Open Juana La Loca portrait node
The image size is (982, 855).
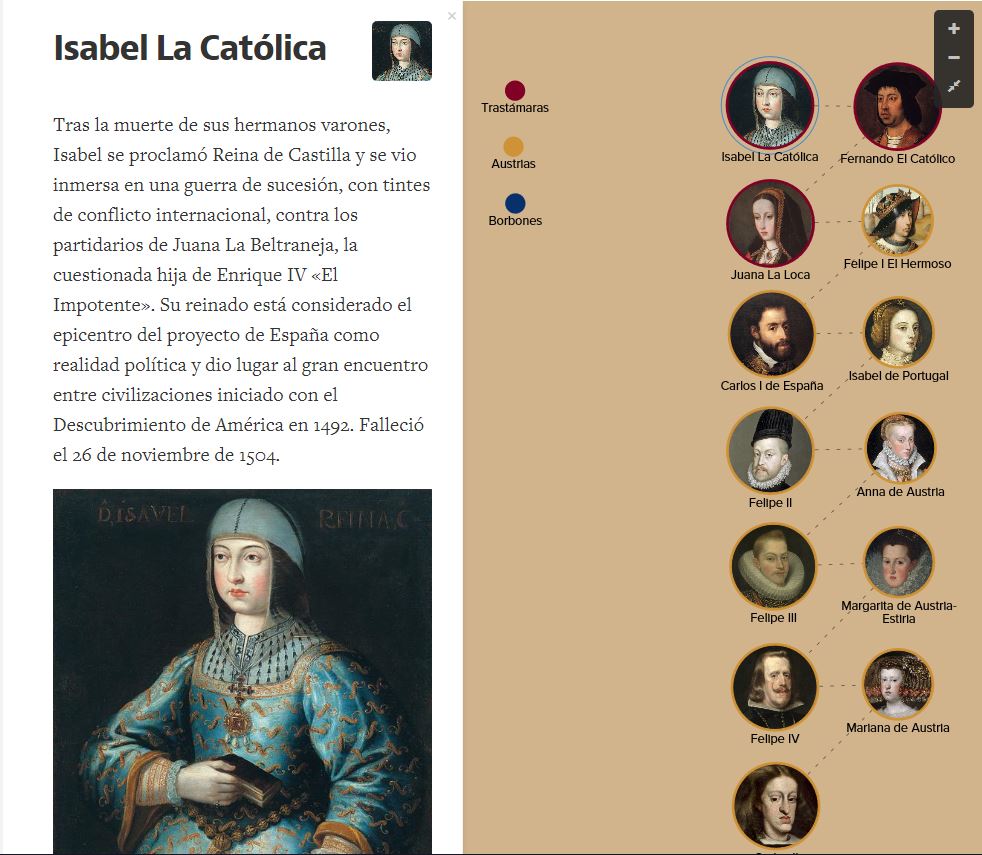tap(770, 223)
